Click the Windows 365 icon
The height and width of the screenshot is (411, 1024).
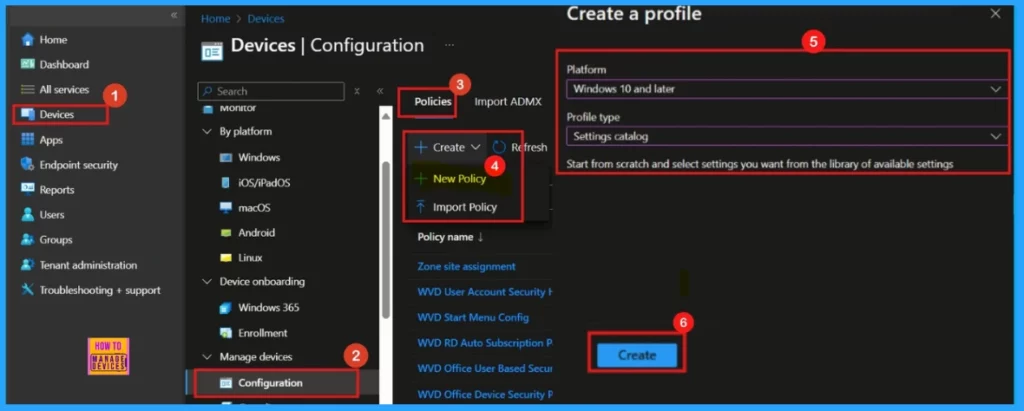coord(226,308)
